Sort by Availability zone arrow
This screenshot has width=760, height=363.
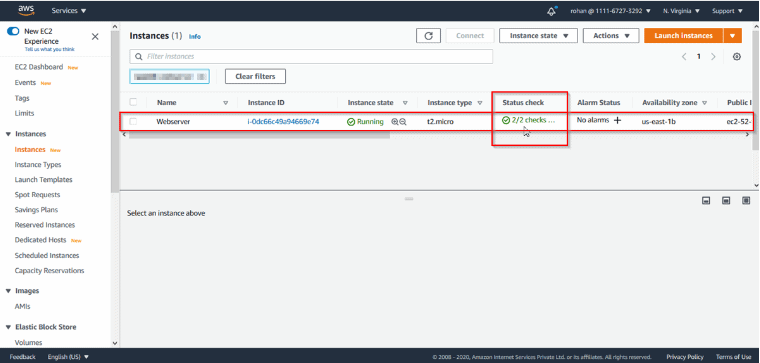tap(704, 103)
